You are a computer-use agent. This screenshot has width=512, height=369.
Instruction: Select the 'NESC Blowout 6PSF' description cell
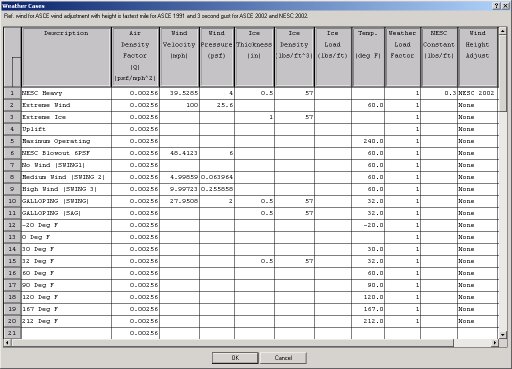pos(66,153)
